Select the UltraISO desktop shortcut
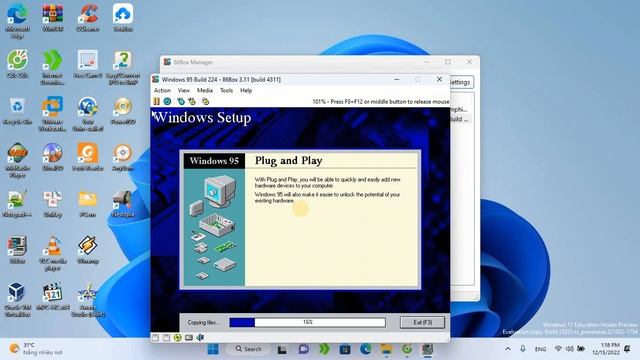 (53, 157)
